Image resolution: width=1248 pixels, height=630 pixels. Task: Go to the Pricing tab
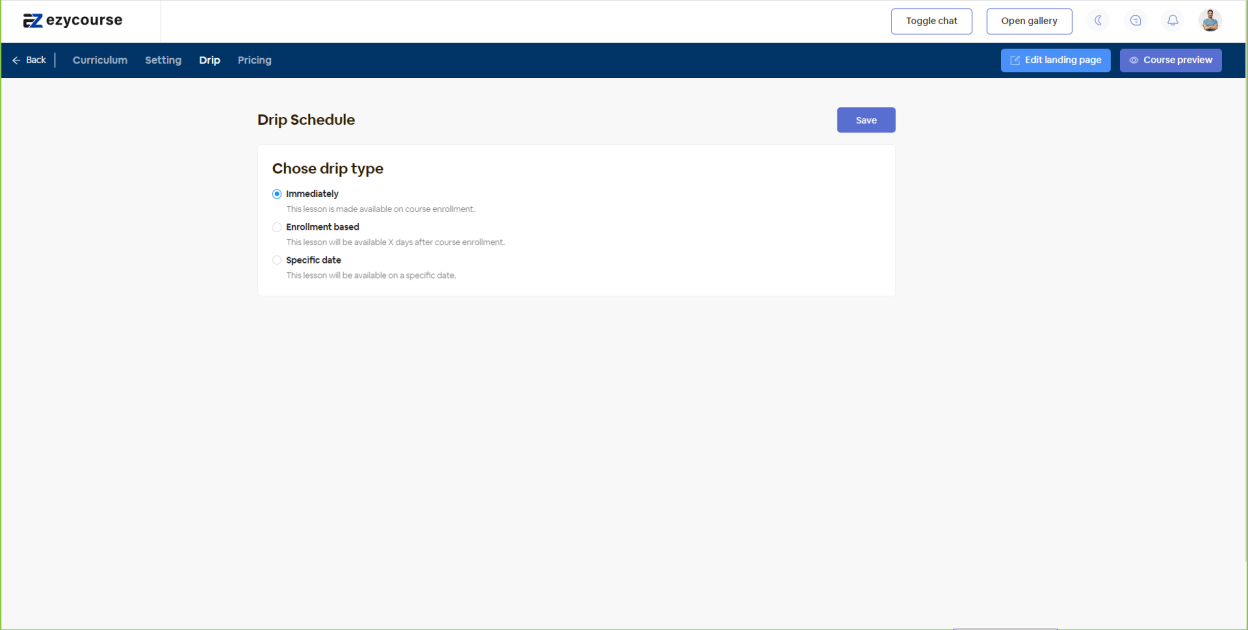pyautogui.click(x=254, y=60)
